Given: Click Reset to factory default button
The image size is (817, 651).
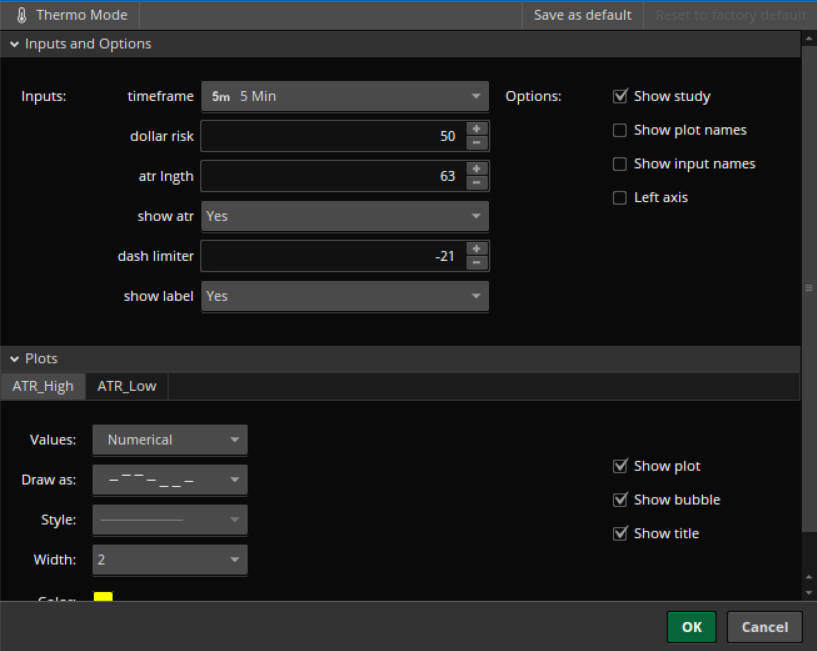Looking at the screenshot, I should tap(731, 15).
